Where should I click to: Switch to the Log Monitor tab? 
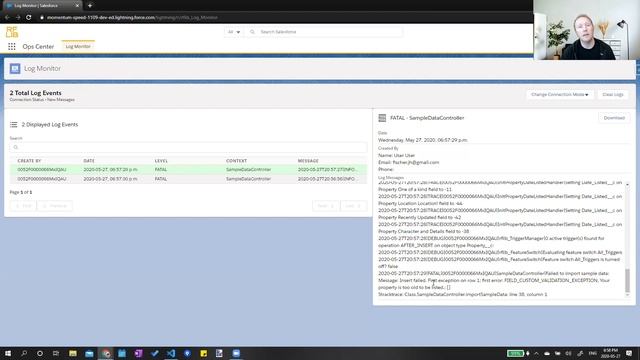(78, 47)
